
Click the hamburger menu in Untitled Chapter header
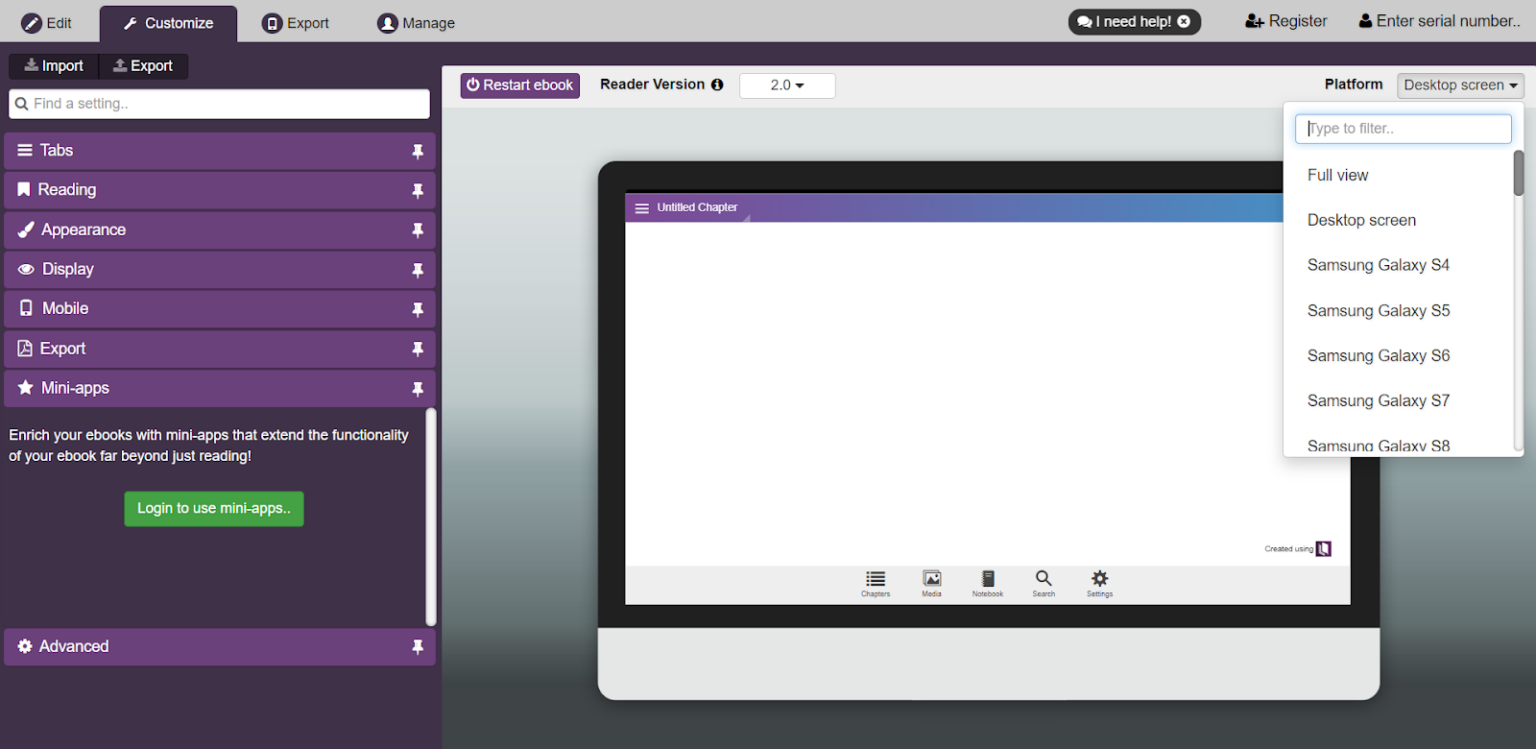(641, 207)
